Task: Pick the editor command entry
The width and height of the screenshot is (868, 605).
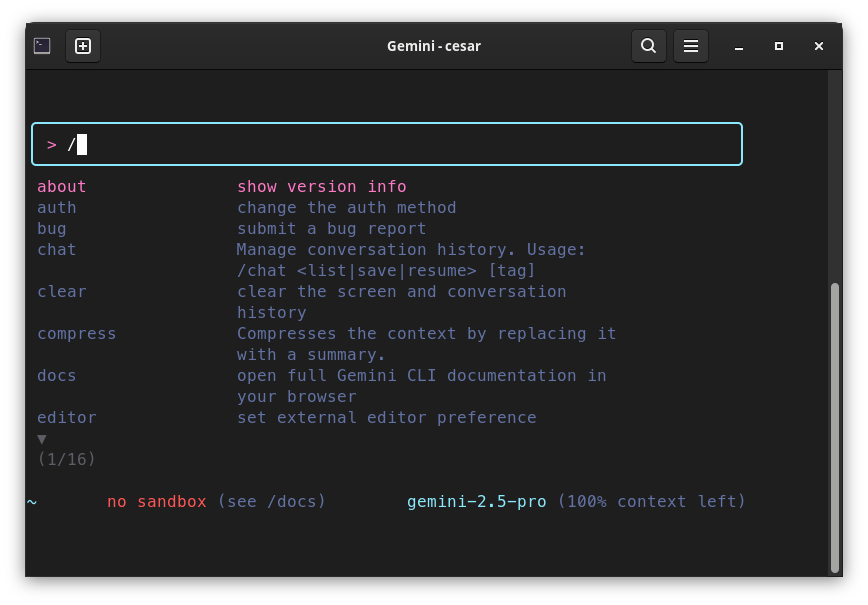Action: point(66,418)
